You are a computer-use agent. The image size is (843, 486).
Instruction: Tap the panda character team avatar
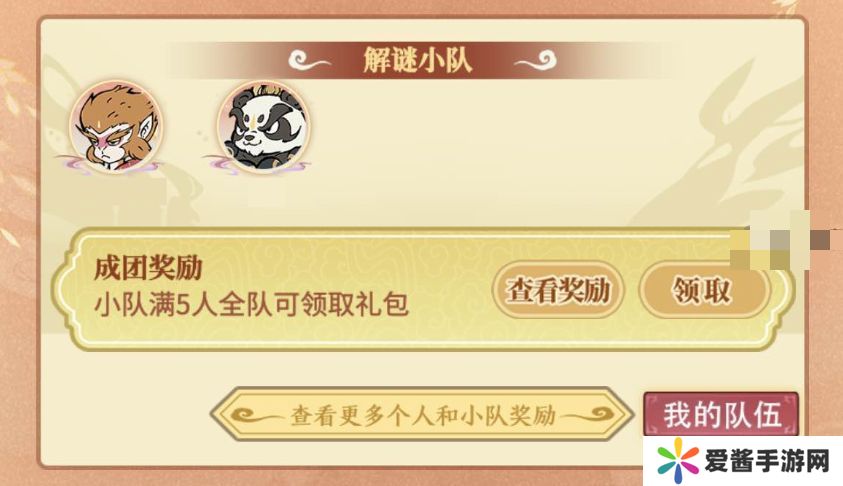[x=263, y=125]
